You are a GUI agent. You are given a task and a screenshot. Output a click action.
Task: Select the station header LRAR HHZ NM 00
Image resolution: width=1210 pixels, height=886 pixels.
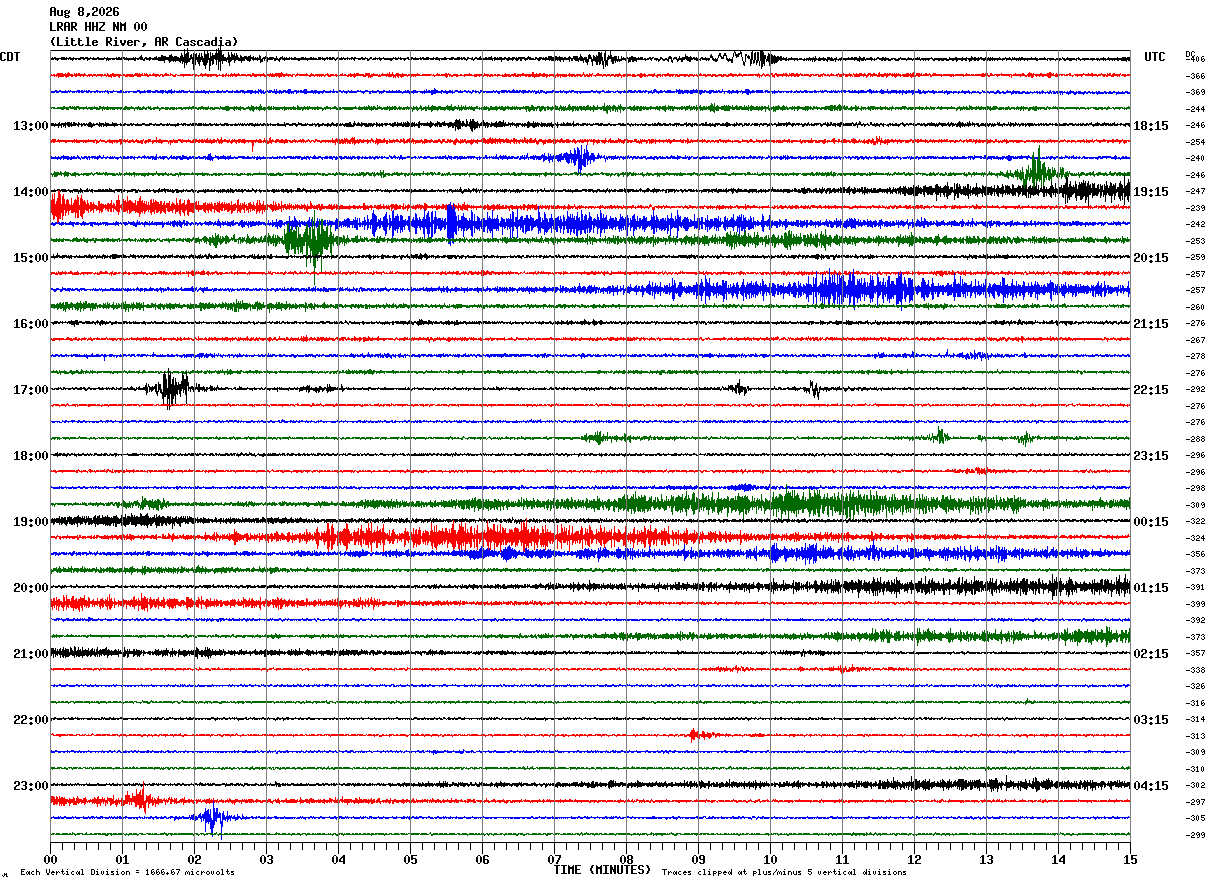pos(98,27)
